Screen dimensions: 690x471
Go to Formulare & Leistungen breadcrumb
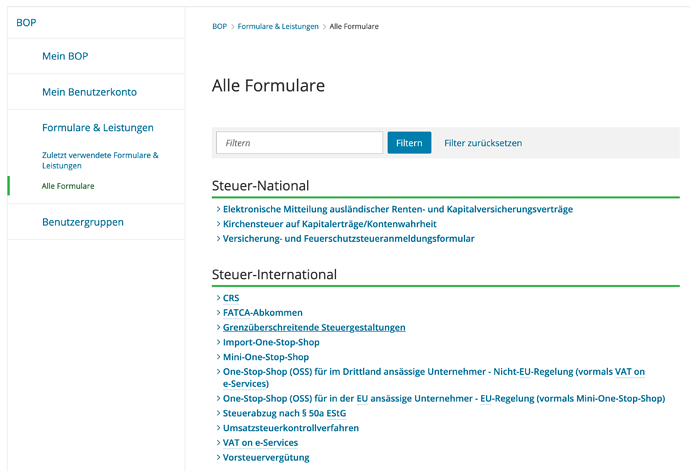[278, 26]
